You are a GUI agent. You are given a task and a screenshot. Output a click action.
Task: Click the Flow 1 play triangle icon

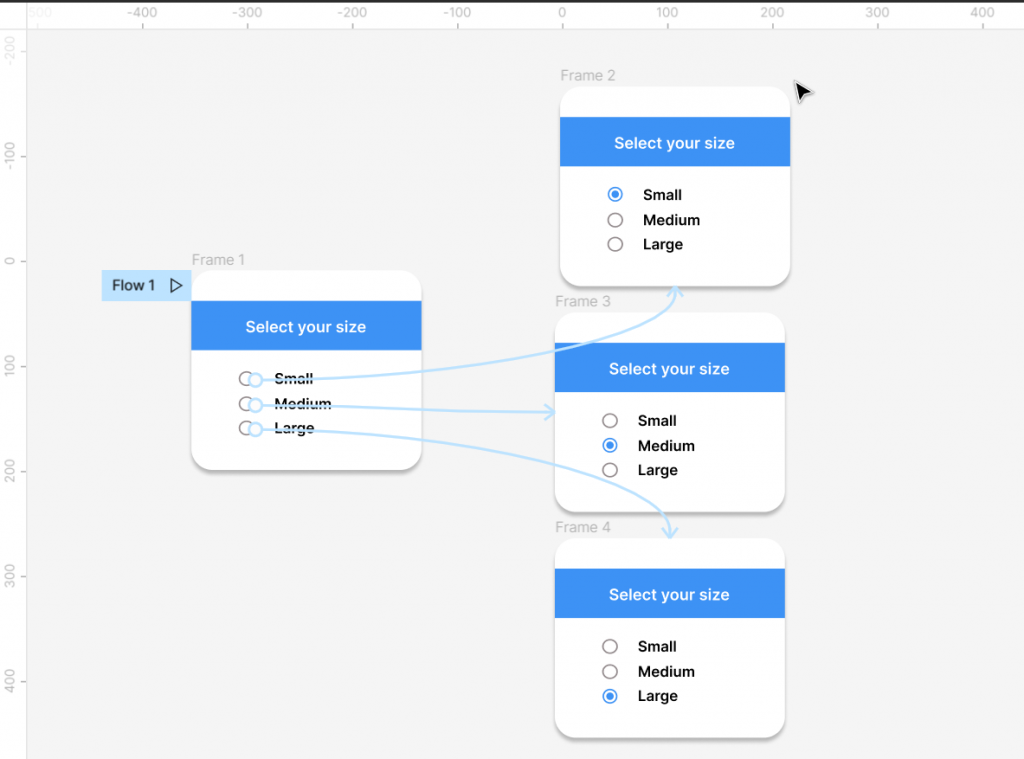point(176,285)
